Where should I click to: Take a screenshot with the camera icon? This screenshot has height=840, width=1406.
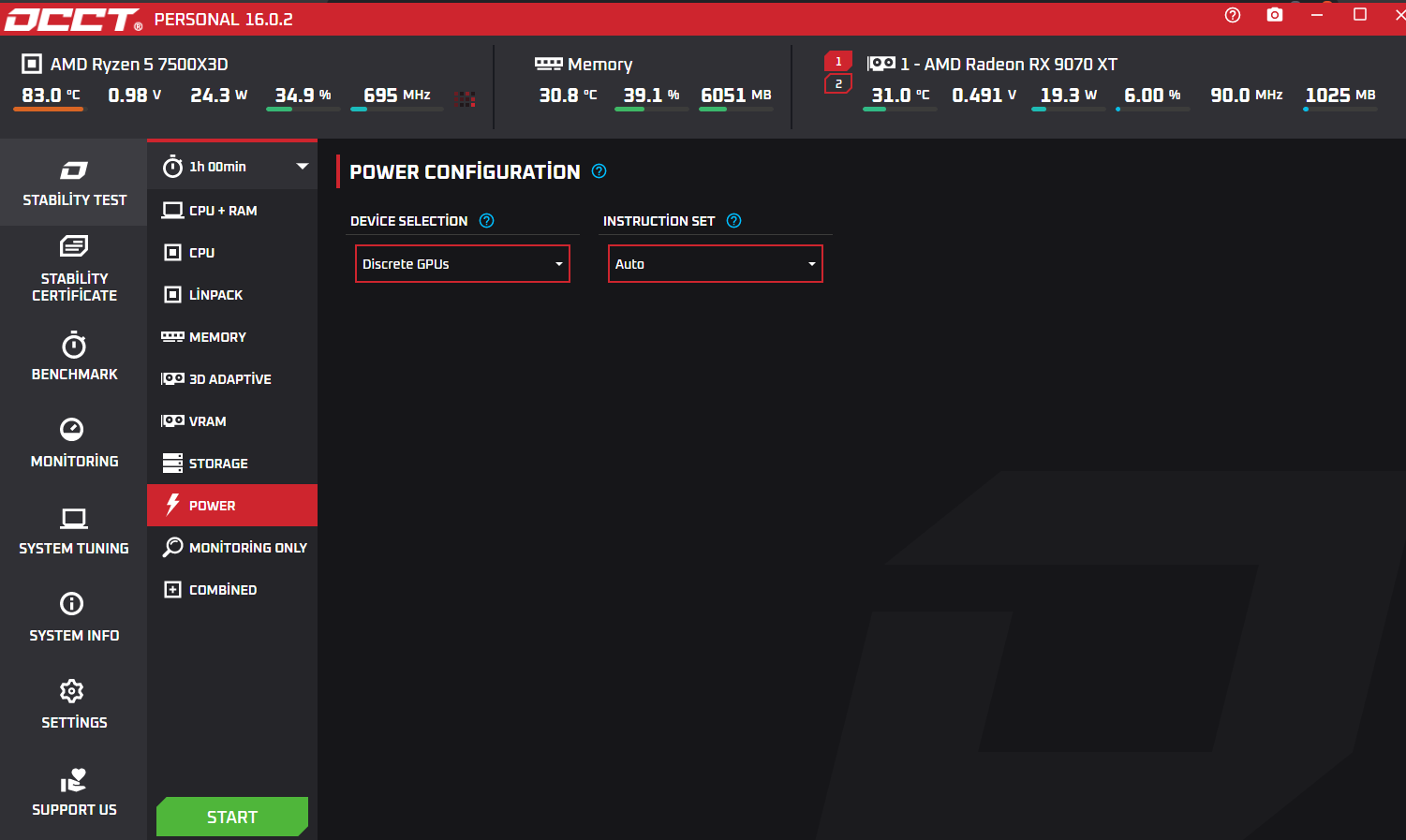[1275, 15]
